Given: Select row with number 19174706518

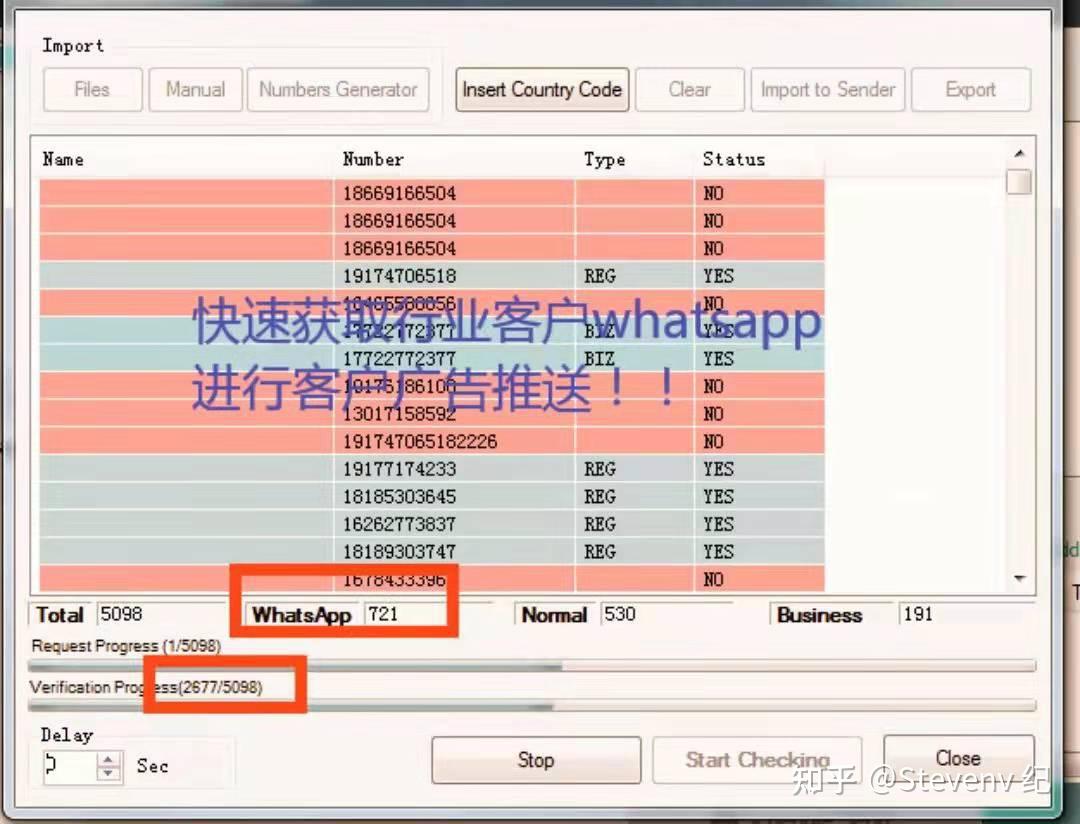Looking at the screenshot, I should pyautogui.click(x=432, y=276).
